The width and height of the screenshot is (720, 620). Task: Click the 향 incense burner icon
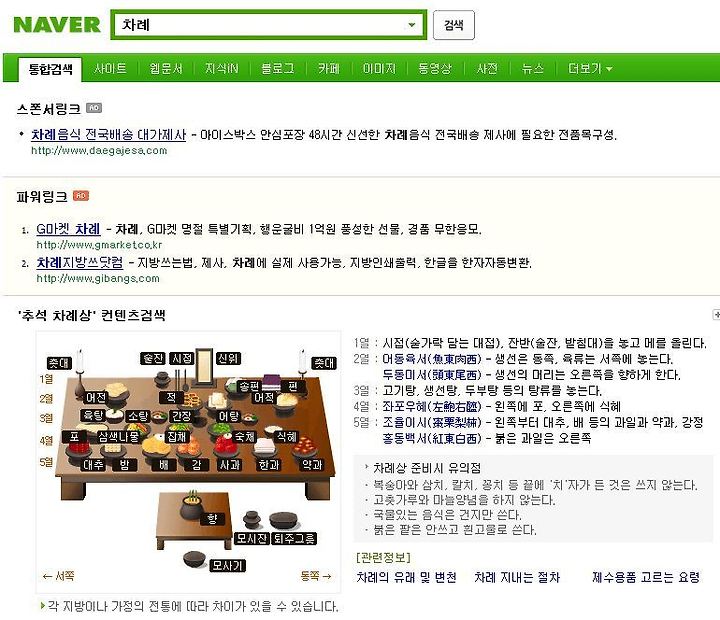[192, 505]
